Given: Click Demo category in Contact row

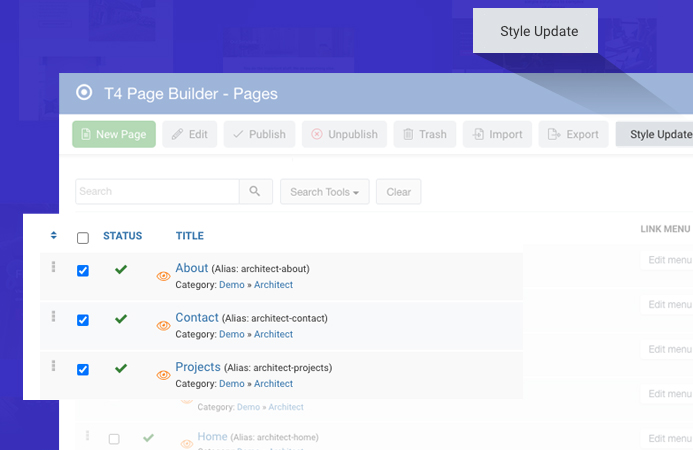Looking at the screenshot, I should tap(232, 334).
